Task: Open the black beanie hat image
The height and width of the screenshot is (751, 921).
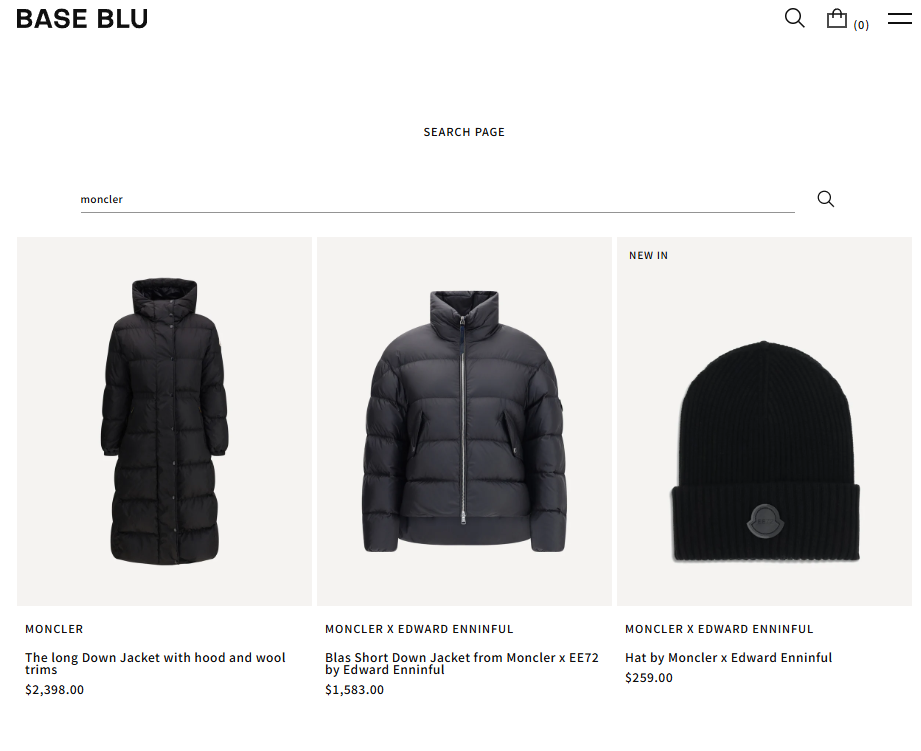Action: click(x=764, y=421)
